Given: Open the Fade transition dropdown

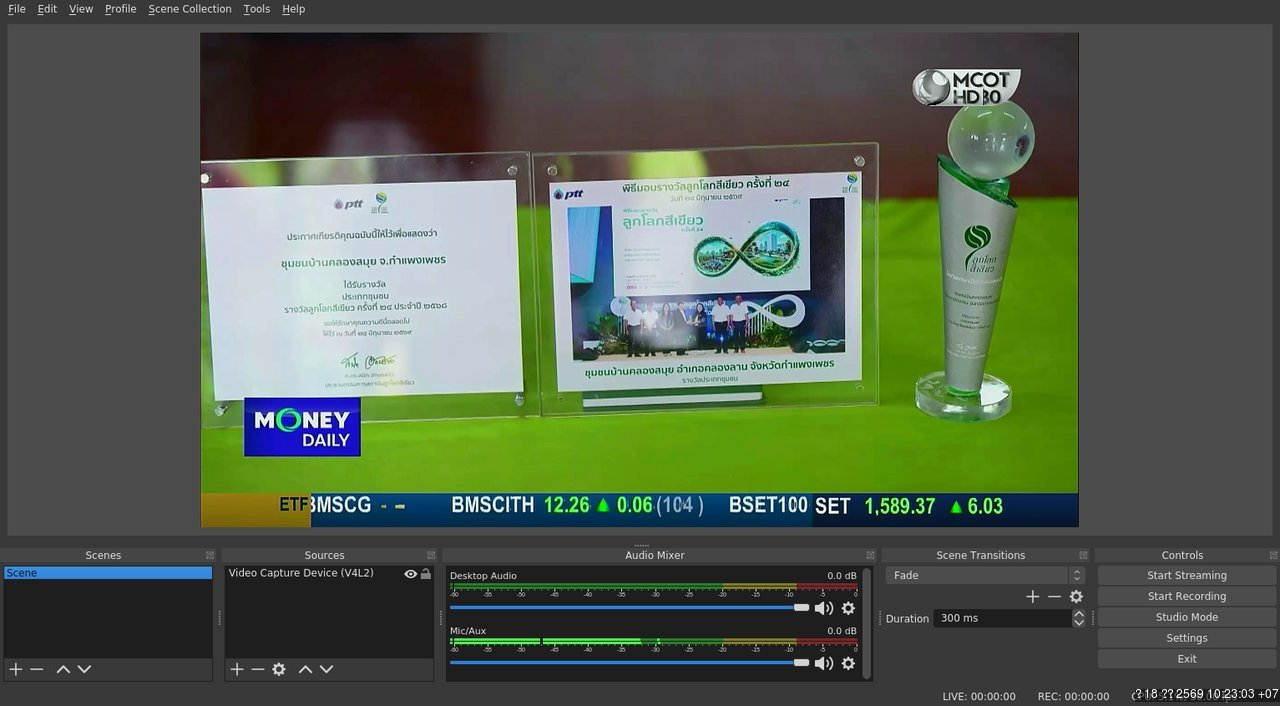Looking at the screenshot, I should pyautogui.click(x=985, y=575).
